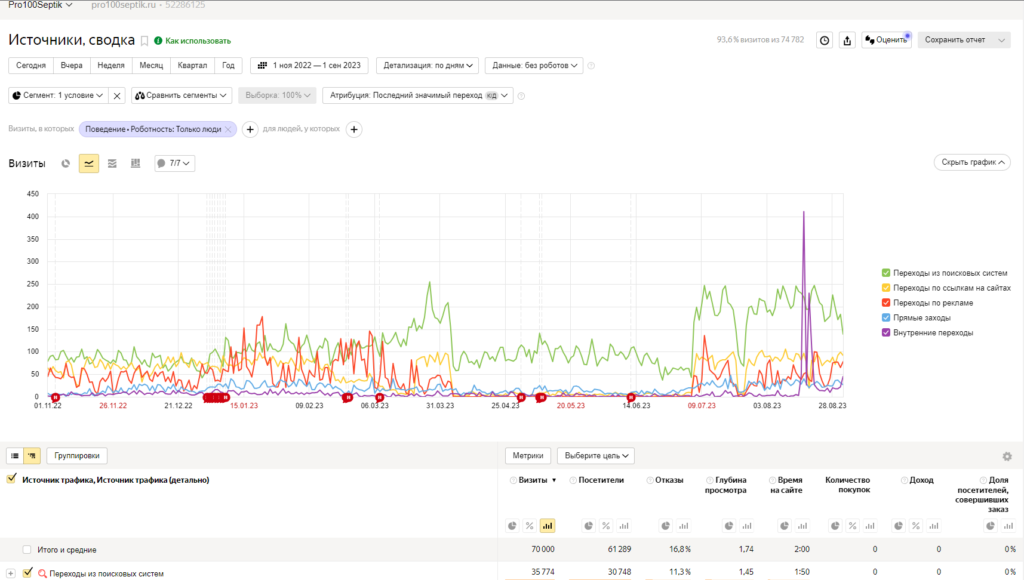This screenshot has width=1024, height=580.
Task: Add a visit condition with plus icon
Action: pyautogui.click(x=250, y=129)
